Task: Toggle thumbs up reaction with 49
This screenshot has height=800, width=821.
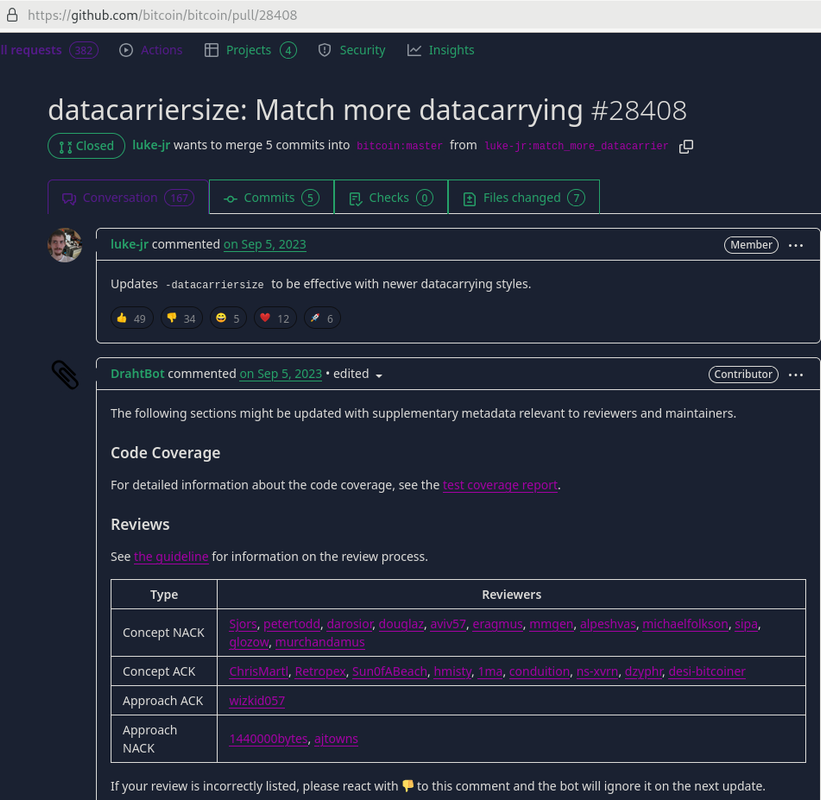Action: [132, 318]
